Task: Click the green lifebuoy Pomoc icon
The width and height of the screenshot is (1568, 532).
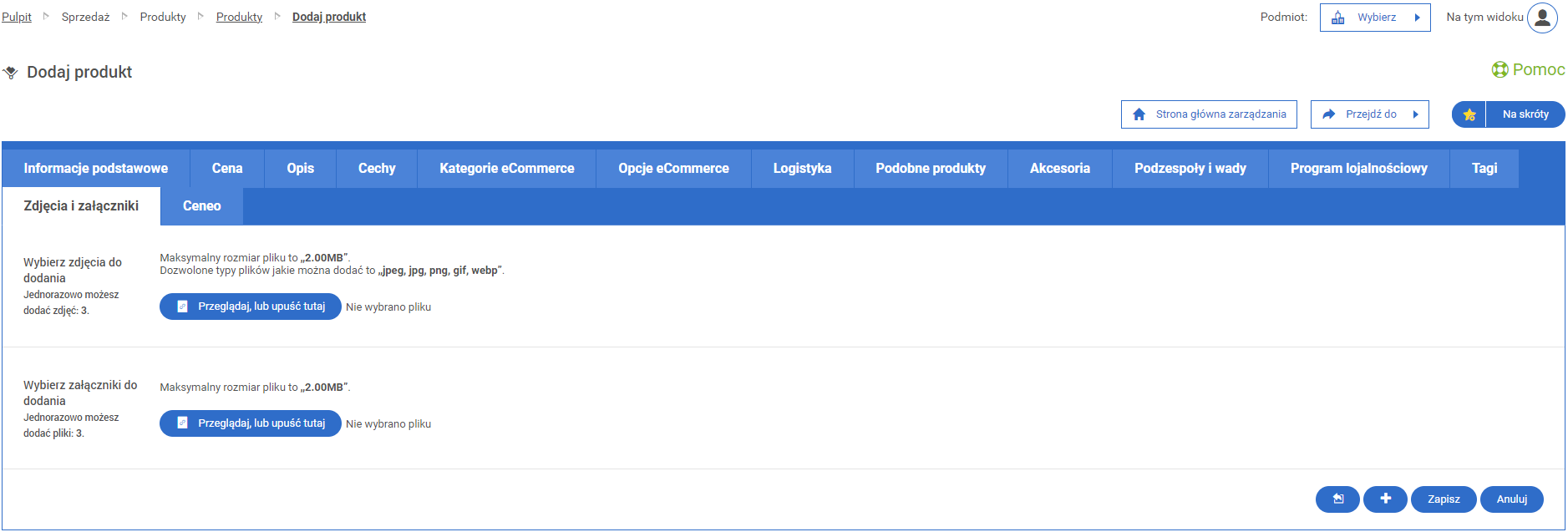Action: pos(1499,70)
